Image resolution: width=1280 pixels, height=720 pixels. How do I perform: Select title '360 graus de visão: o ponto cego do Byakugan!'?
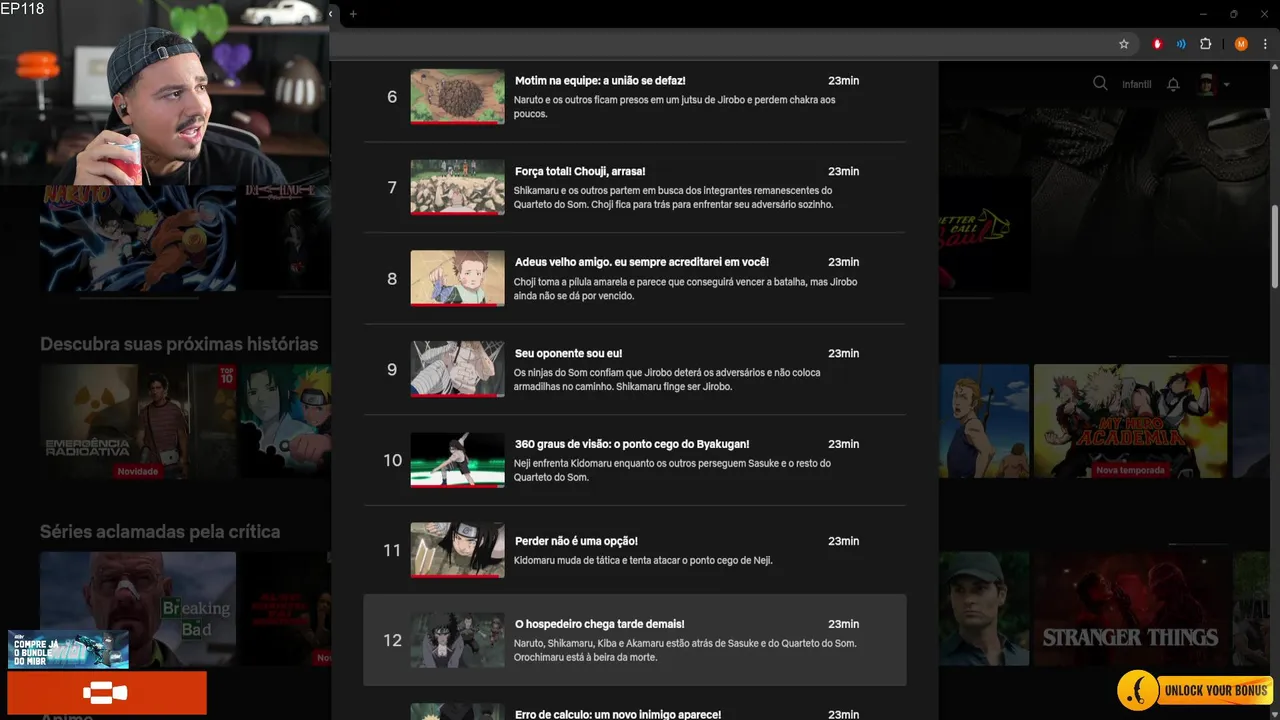[632, 444]
